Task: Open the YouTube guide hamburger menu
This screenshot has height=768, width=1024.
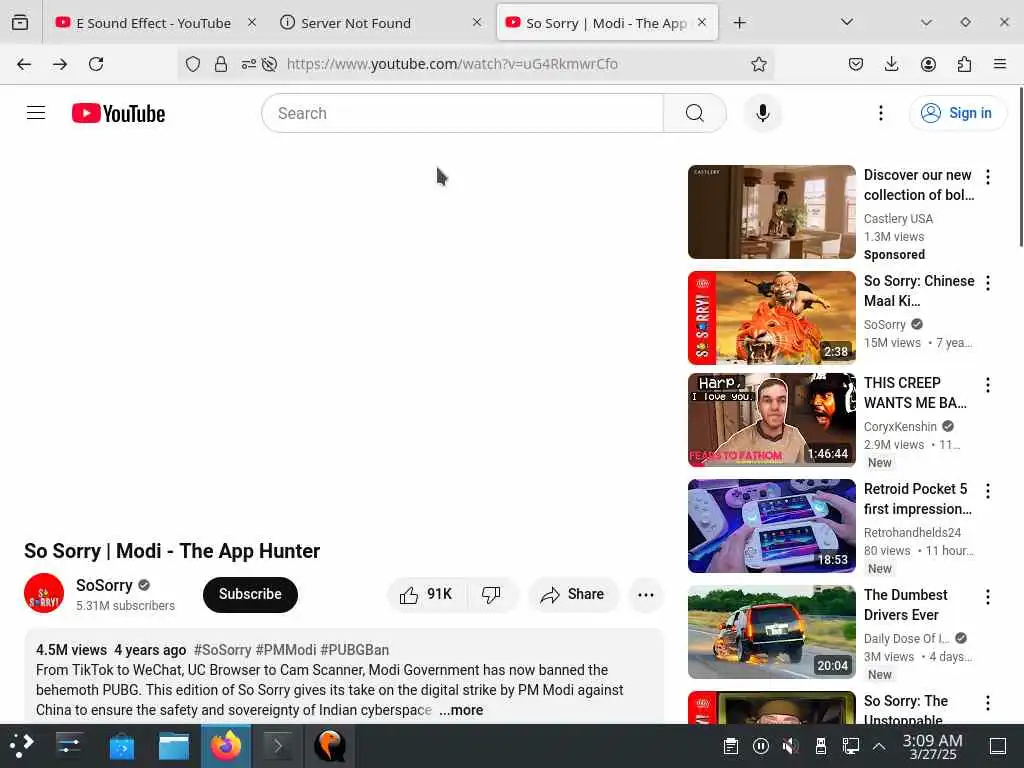Action: tap(36, 113)
